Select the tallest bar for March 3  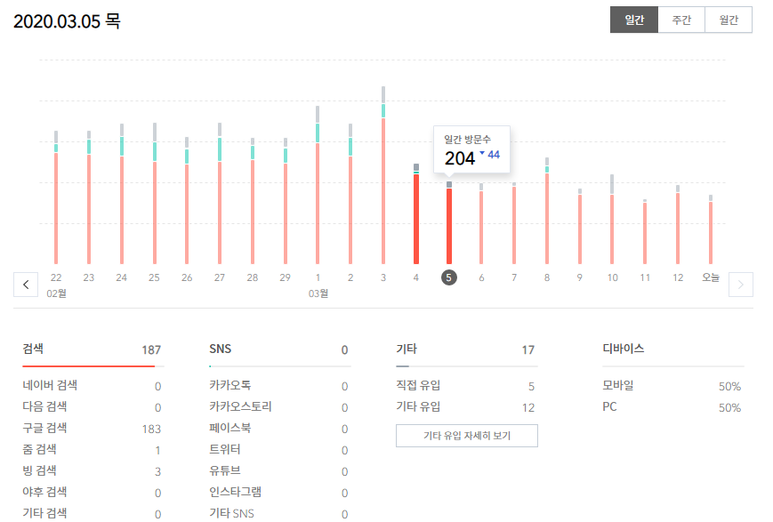click(383, 175)
